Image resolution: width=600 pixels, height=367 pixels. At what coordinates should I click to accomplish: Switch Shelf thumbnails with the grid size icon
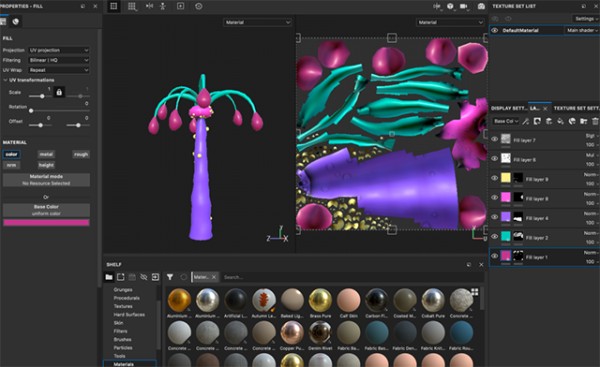tap(474, 292)
